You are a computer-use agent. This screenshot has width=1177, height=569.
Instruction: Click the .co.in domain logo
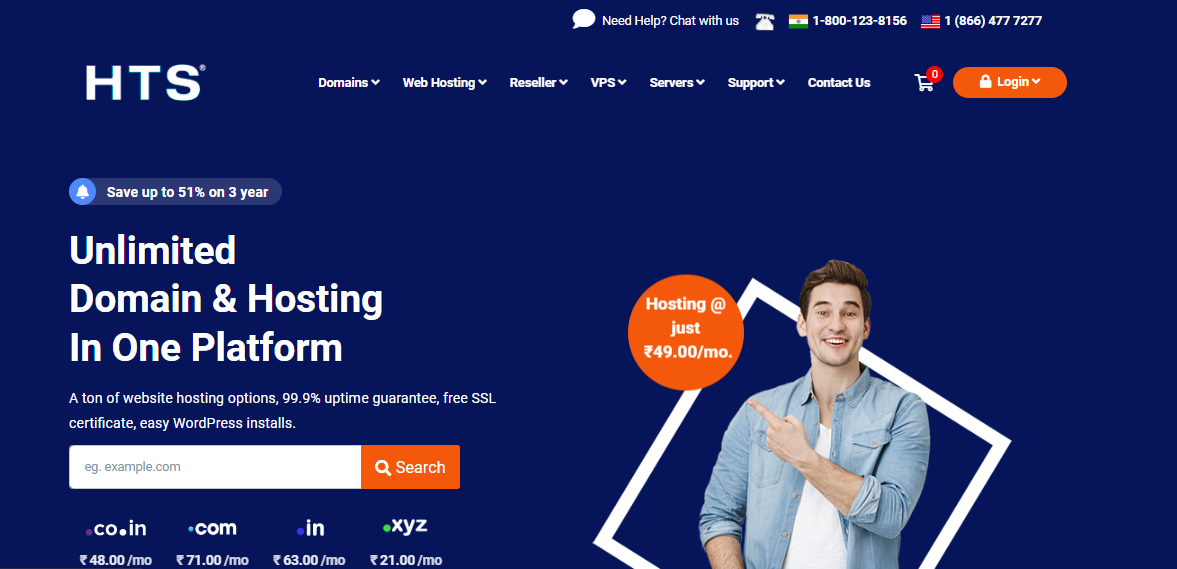tap(116, 529)
